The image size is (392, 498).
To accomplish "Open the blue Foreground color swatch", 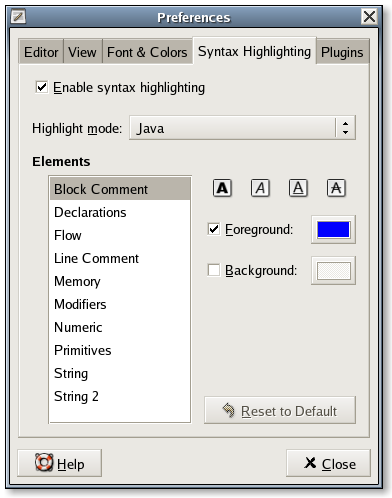I will click(333, 230).
